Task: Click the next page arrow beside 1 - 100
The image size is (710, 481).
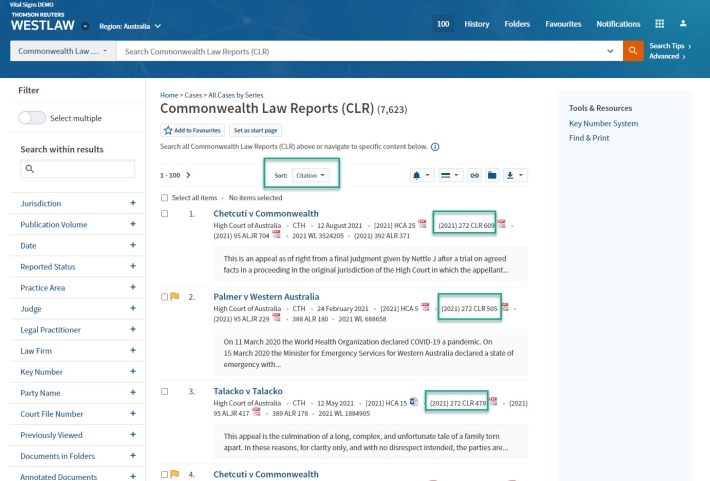Action: coord(188,175)
